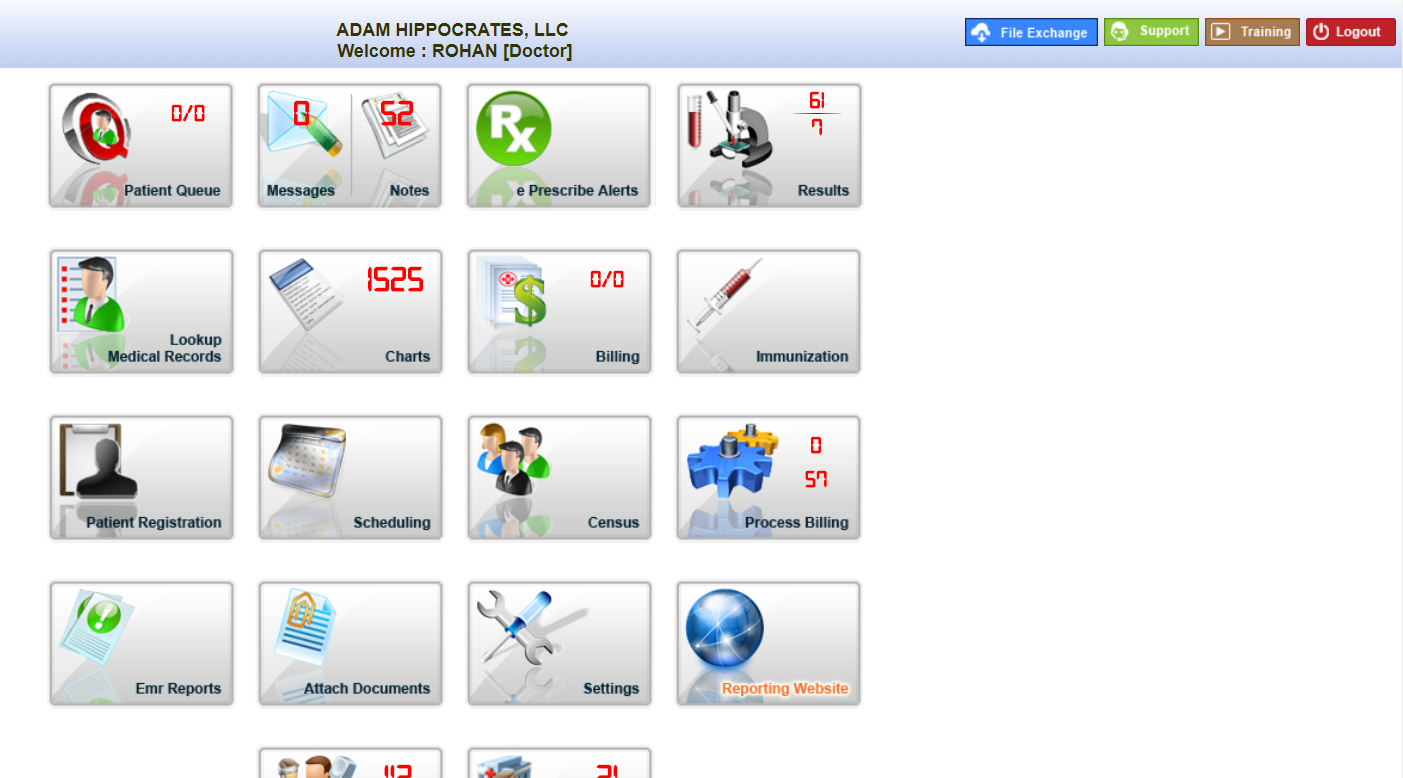The height and width of the screenshot is (778, 1403).
Task: Open the Patient Queue tile
Action: (x=141, y=146)
